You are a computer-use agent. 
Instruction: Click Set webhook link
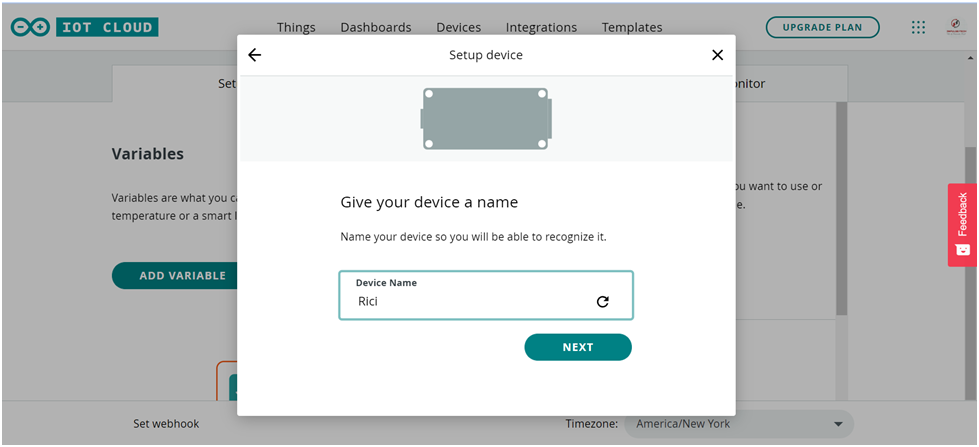(166, 424)
